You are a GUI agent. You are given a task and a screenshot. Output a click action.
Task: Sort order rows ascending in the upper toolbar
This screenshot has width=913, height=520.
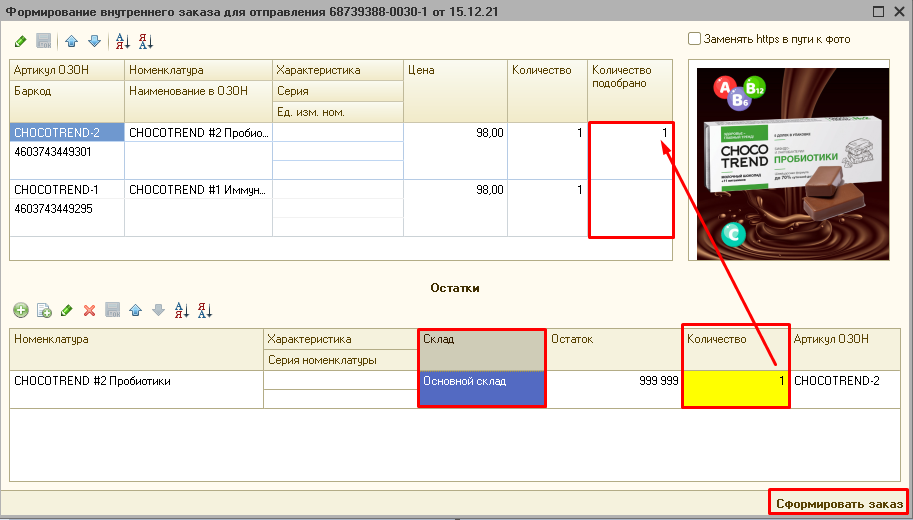pyautogui.click(x=122, y=41)
